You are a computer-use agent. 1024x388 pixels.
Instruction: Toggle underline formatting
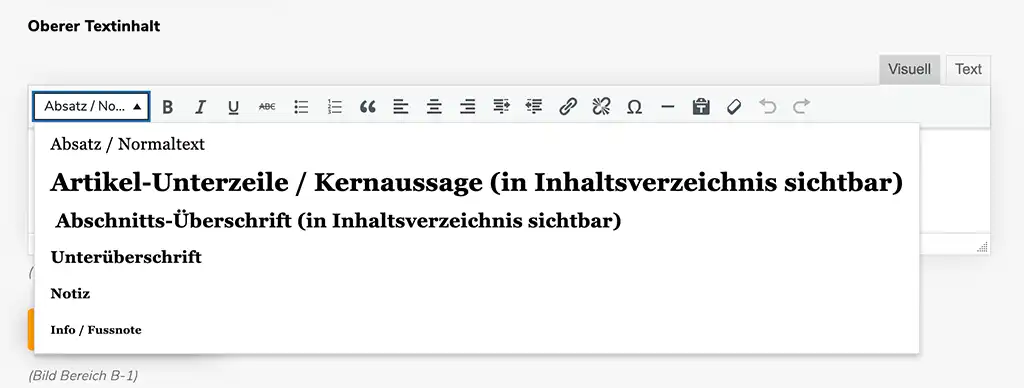pos(233,106)
